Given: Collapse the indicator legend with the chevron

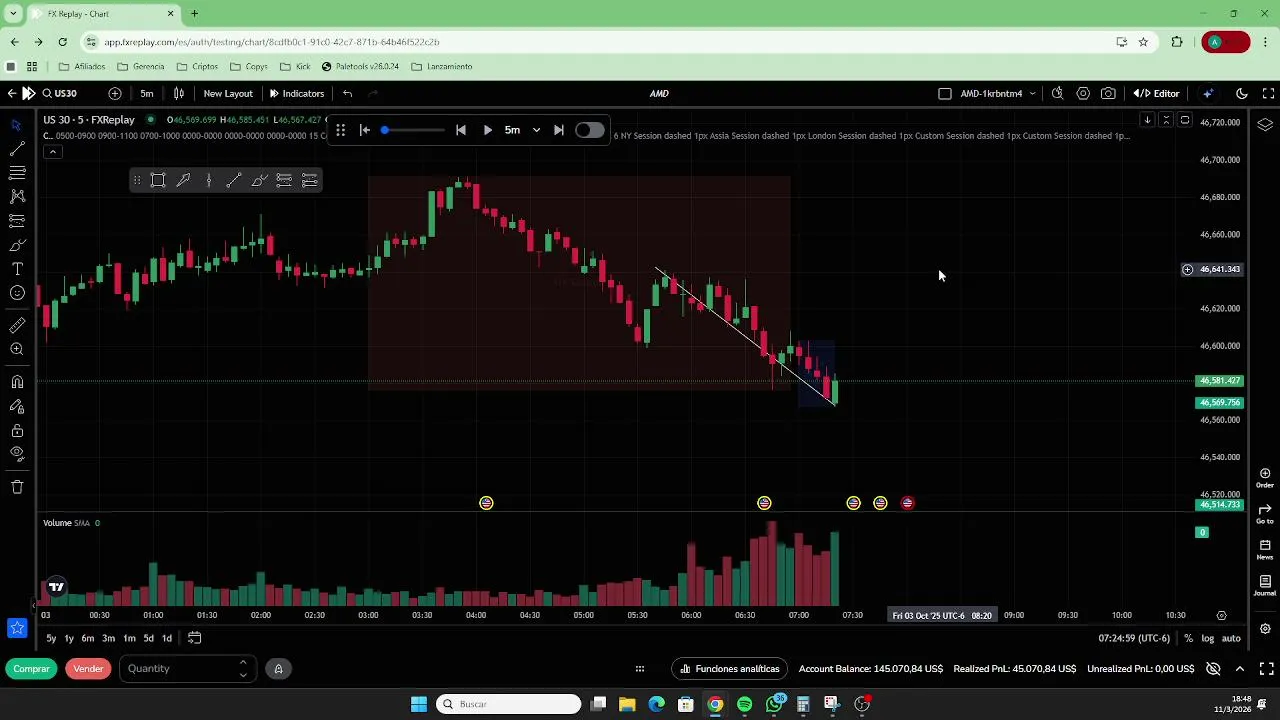Looking at the screenshot, I should 53,152.
